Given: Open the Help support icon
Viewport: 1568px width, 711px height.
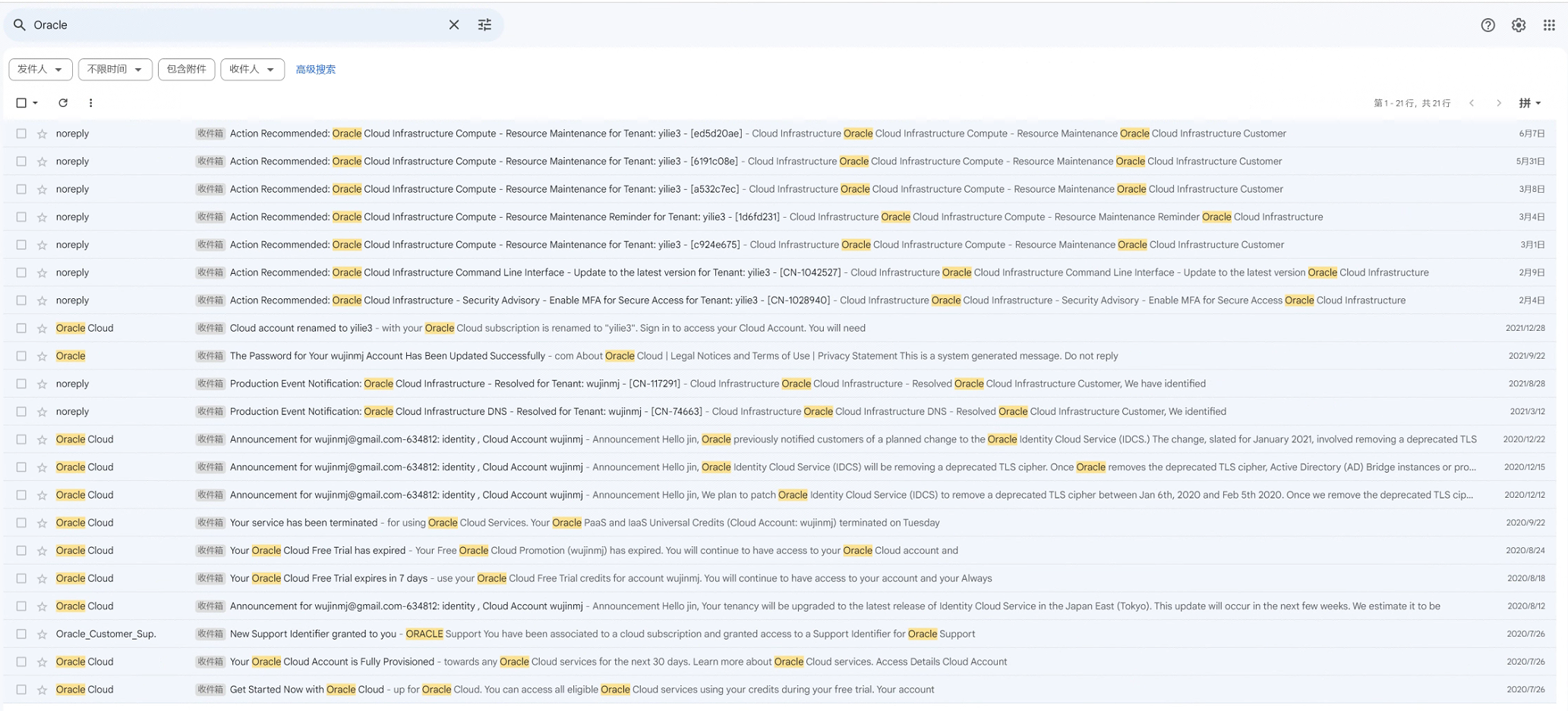Looking at the screenshot, I should [x=1488, y=25].
